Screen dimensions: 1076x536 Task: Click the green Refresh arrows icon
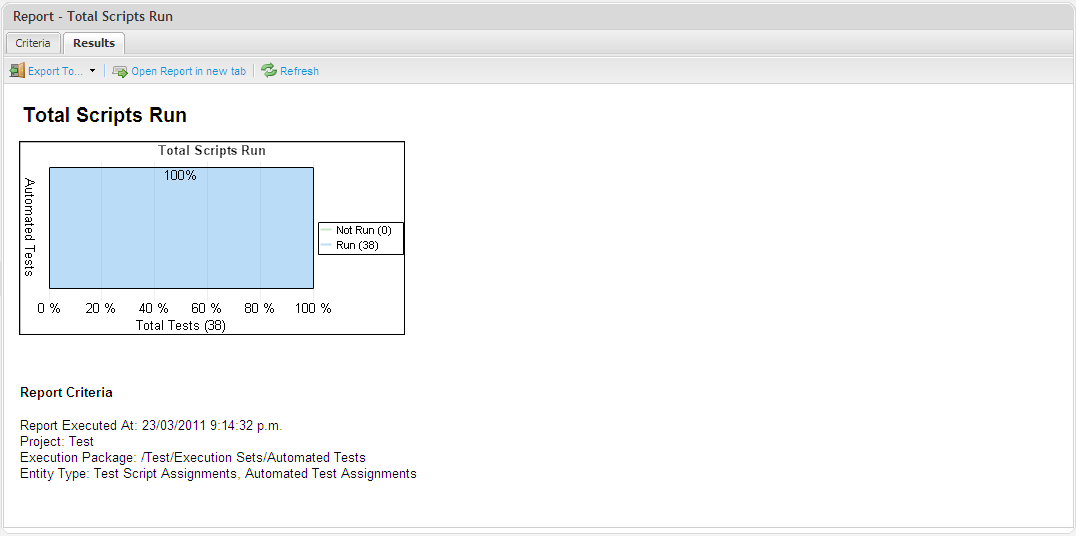click(269, 71)
